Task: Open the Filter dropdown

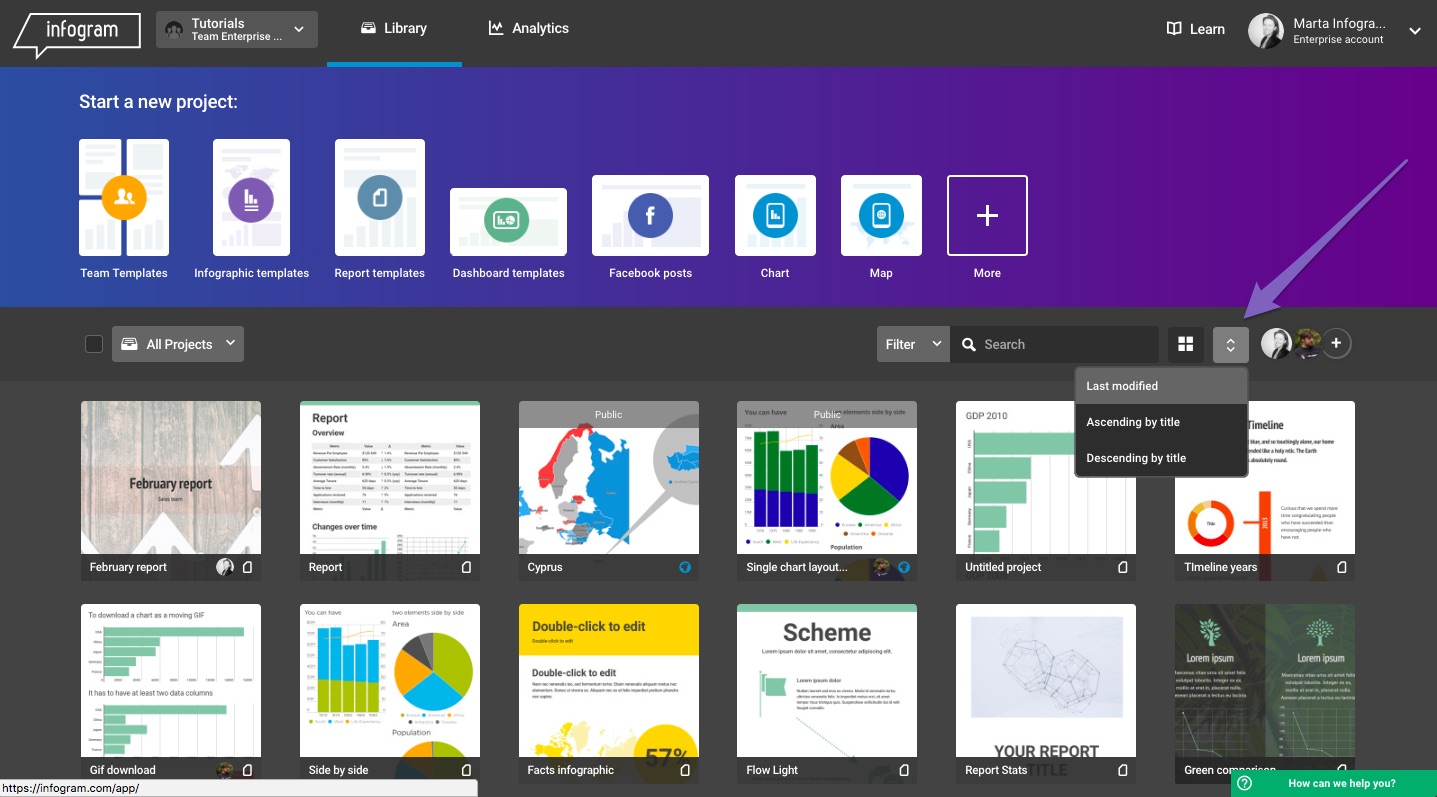Action: pos(912,344)
